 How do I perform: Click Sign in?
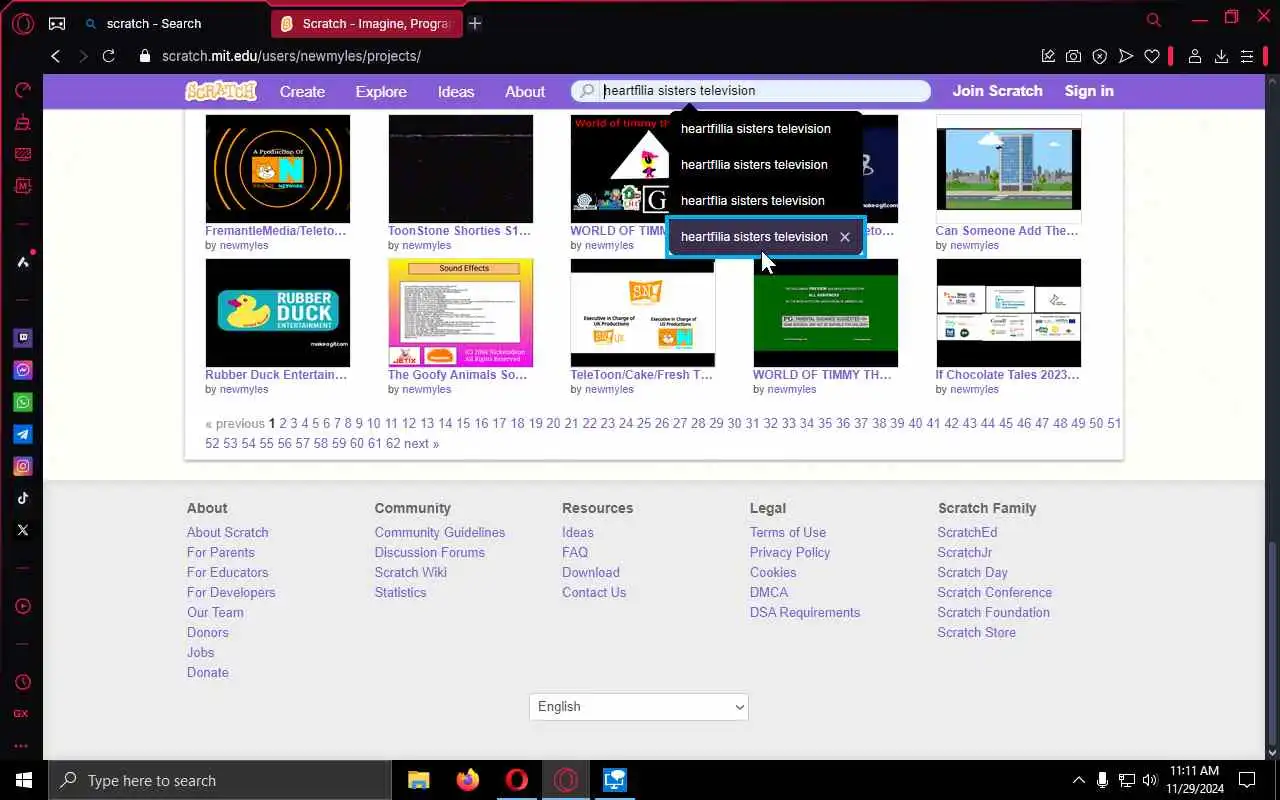click(1089, 90)
